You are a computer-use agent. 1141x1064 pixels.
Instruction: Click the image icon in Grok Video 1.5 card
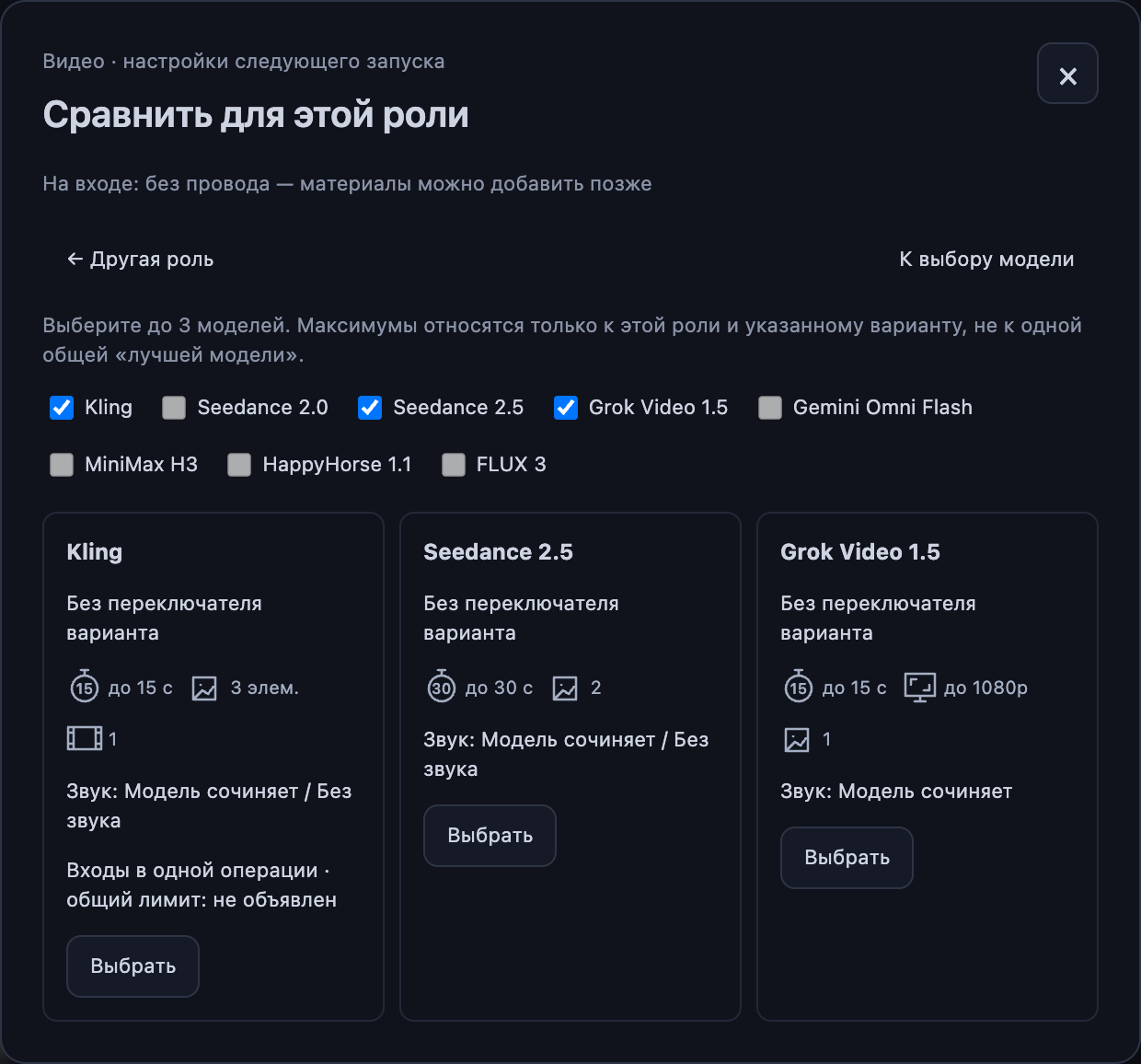pos(797,740)
